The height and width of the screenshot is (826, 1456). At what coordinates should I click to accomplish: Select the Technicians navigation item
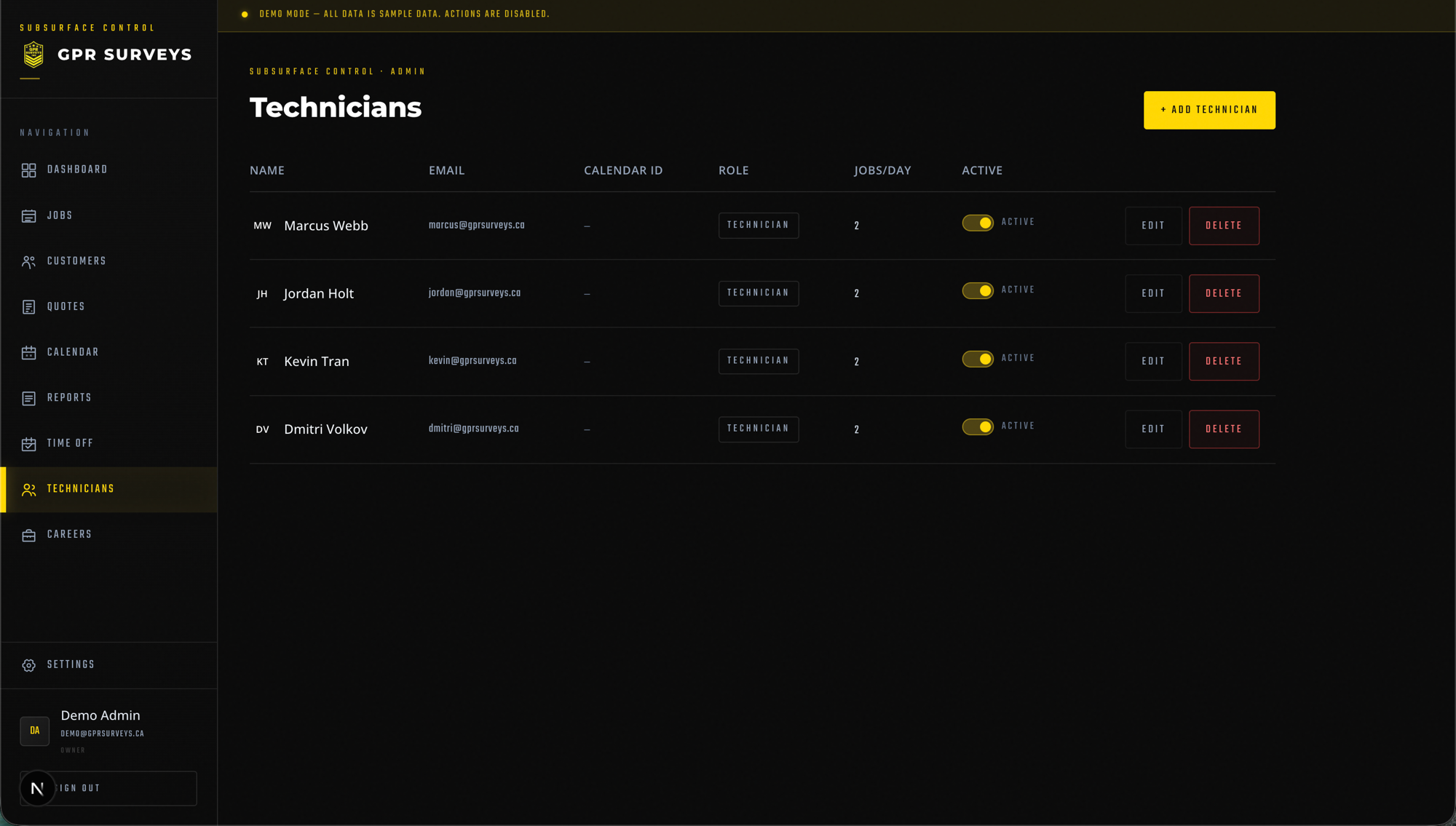pyautogui.click(x=109, y=490)
